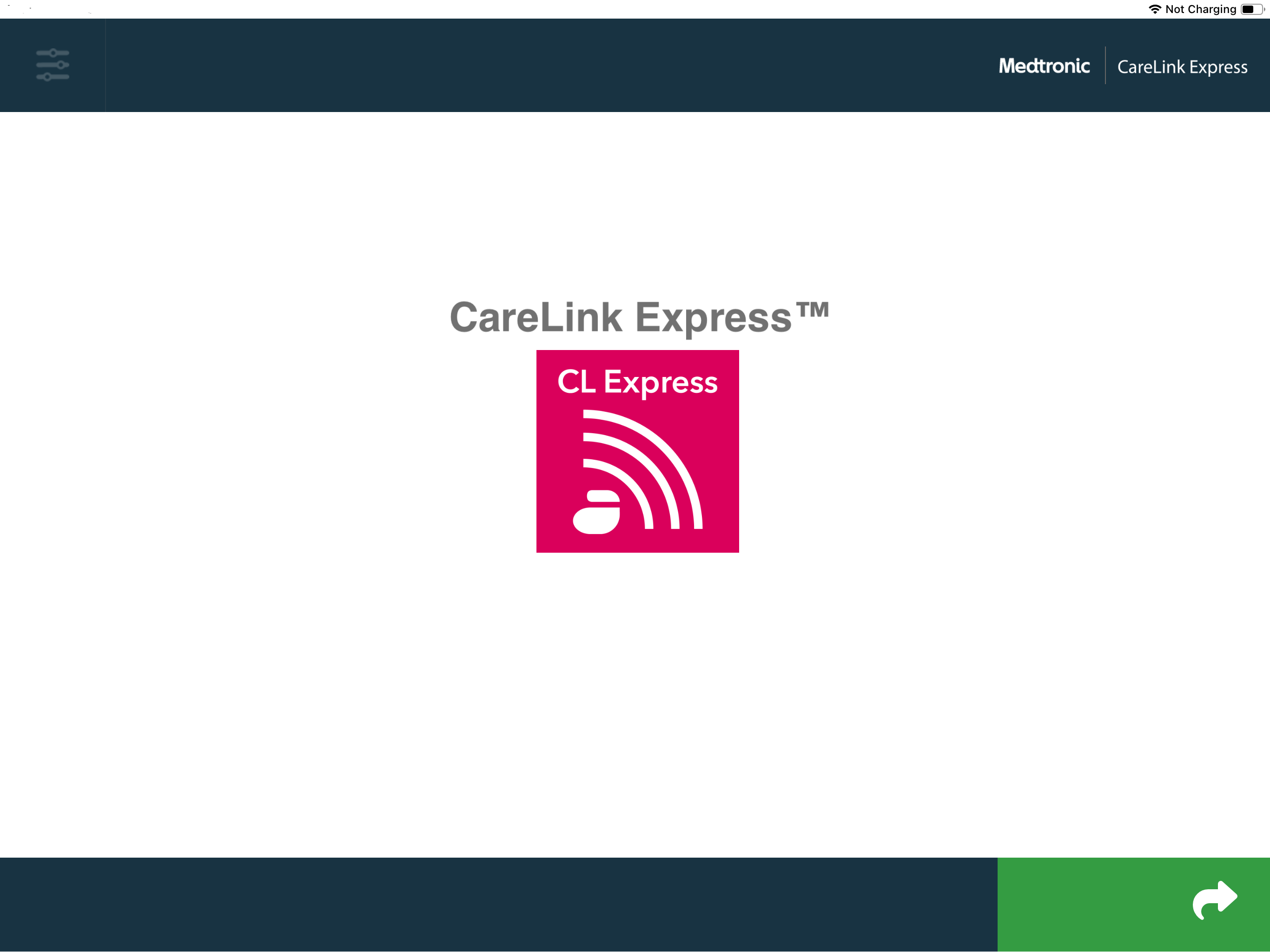This screenshot has width=1270, height=952.
Task: Tap the Wi-Fi status icon
Action: click(1155, 9)
